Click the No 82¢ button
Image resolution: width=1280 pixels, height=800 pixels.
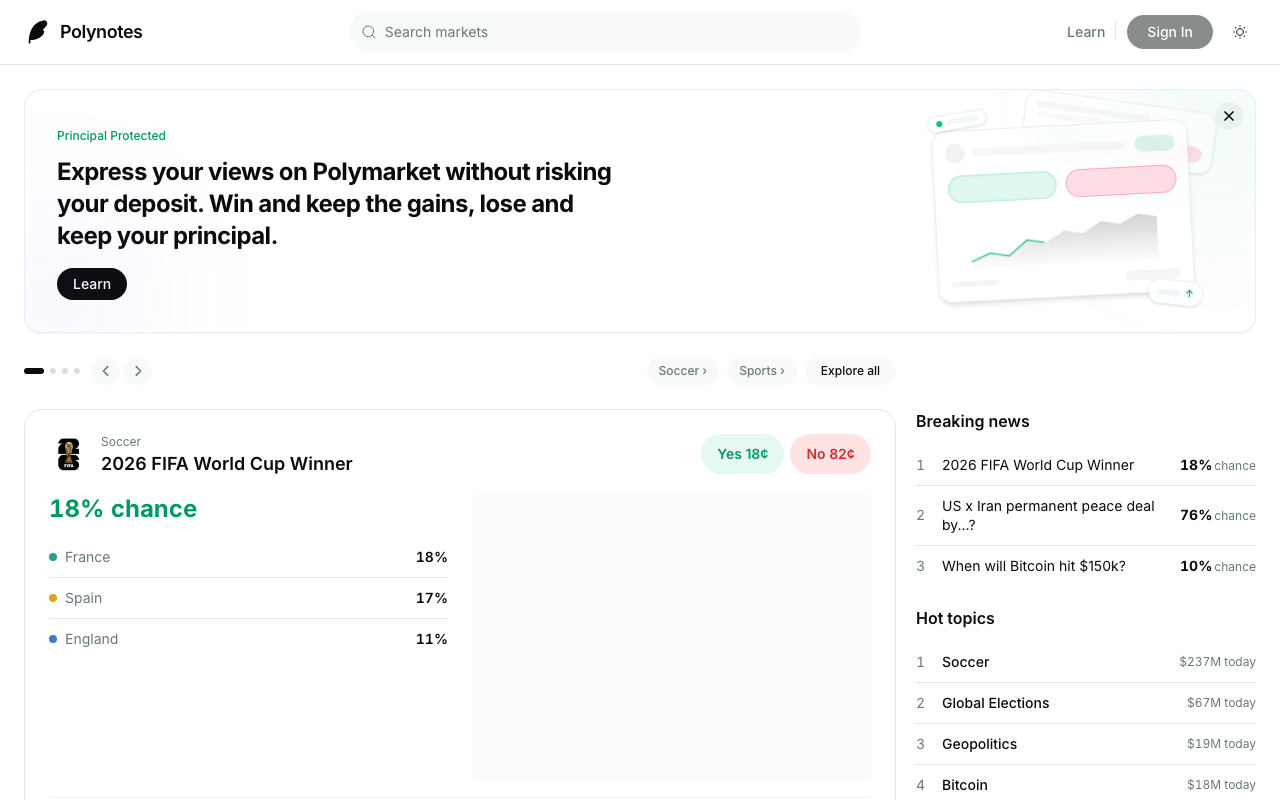click(x=830, y=454)
